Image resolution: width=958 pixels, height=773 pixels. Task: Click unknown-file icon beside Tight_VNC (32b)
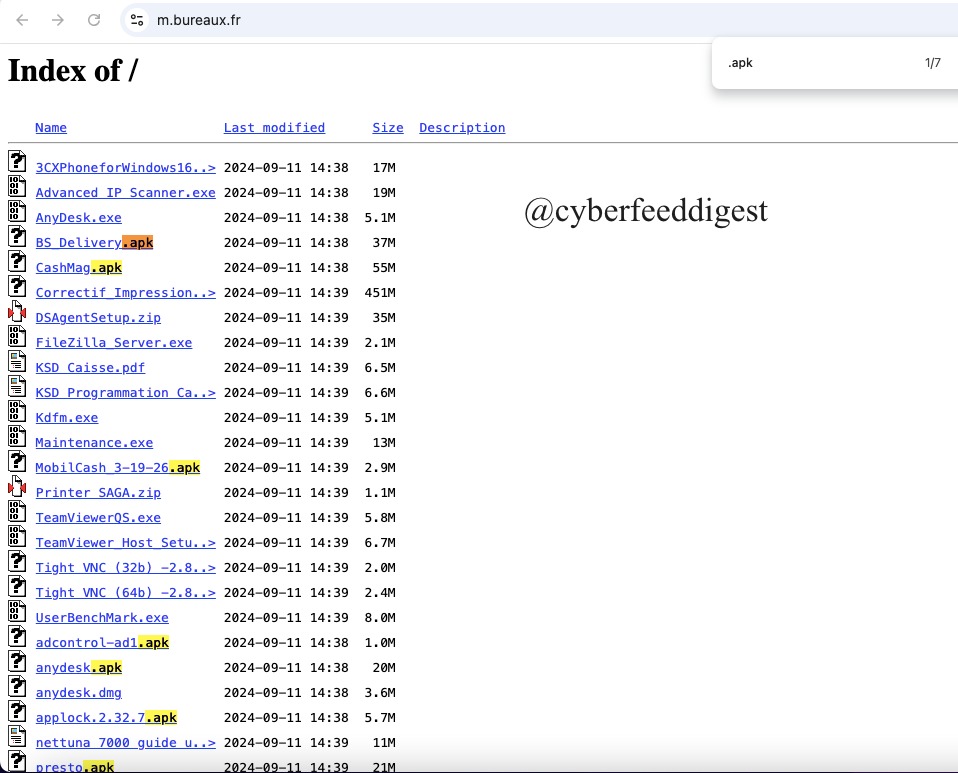point(17,562)
